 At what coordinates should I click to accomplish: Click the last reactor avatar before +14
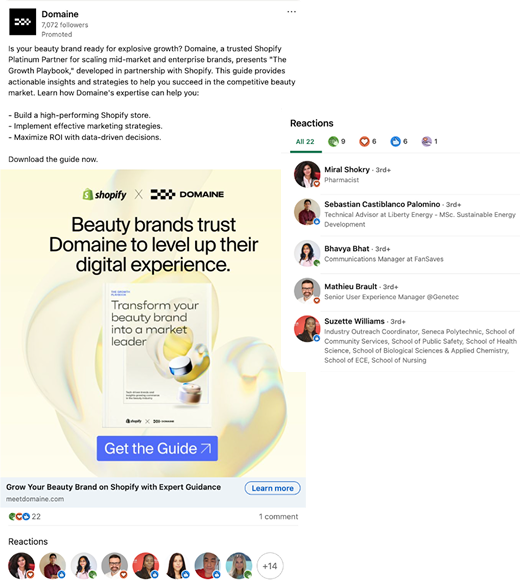pos(239,566)
